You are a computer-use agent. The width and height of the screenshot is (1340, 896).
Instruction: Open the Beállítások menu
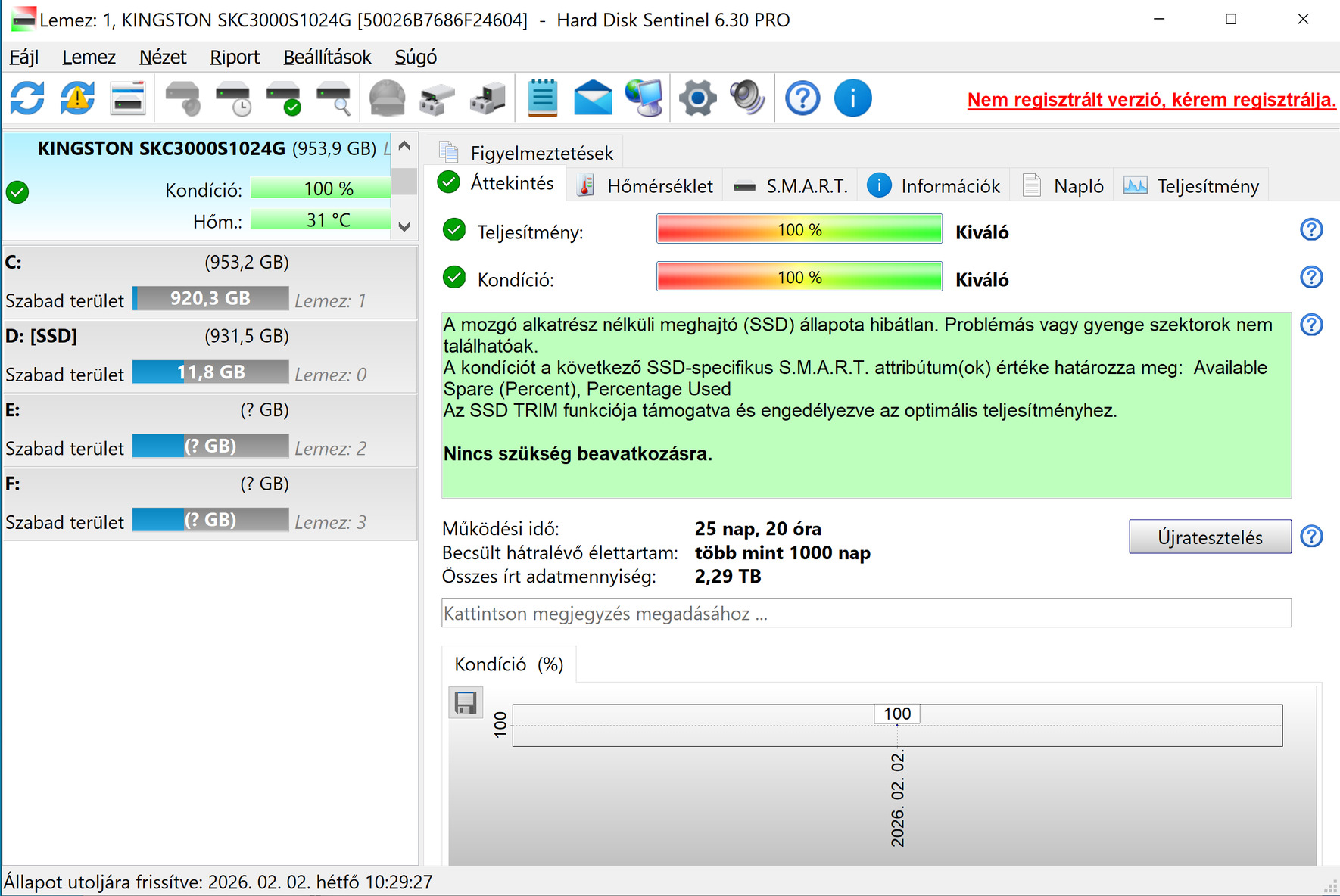(327, 58)
